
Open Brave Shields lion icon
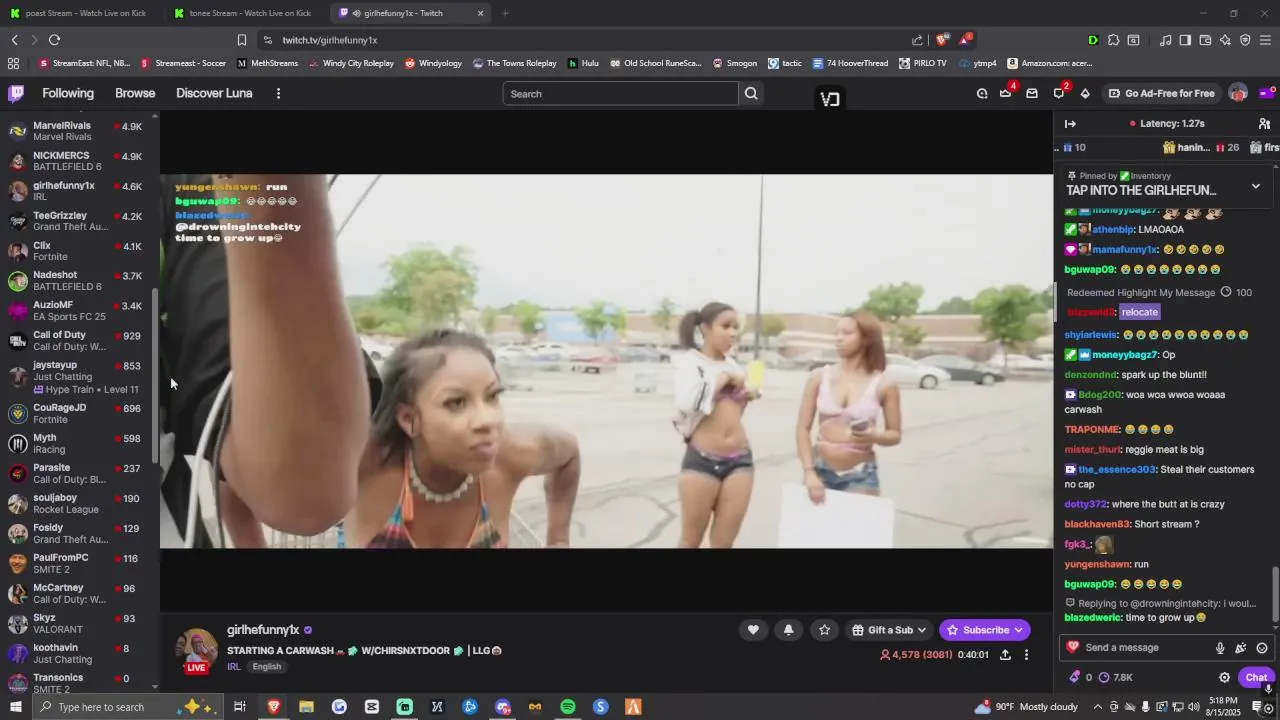pos(941,40)
